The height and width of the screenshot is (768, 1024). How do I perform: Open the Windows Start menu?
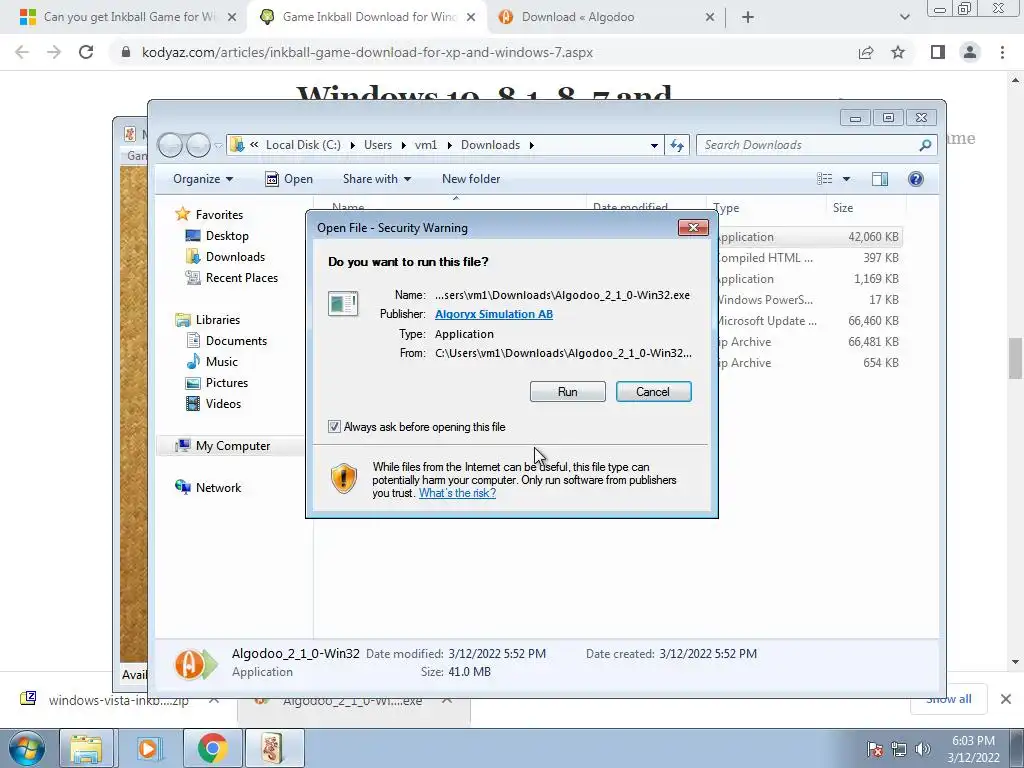click(26, 748)
